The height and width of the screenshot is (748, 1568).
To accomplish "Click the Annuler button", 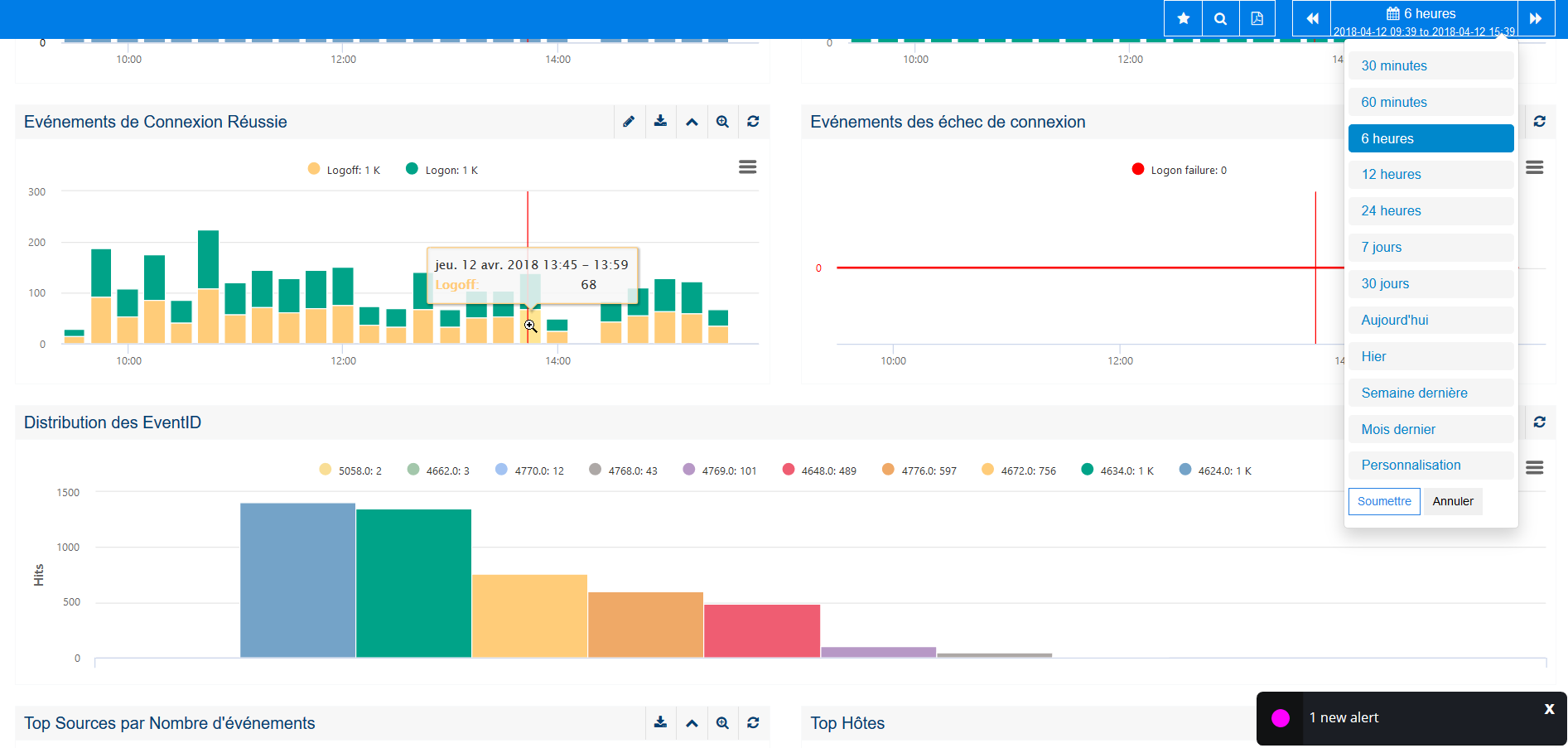I will pyautogui.click(x=1452, y=500).
